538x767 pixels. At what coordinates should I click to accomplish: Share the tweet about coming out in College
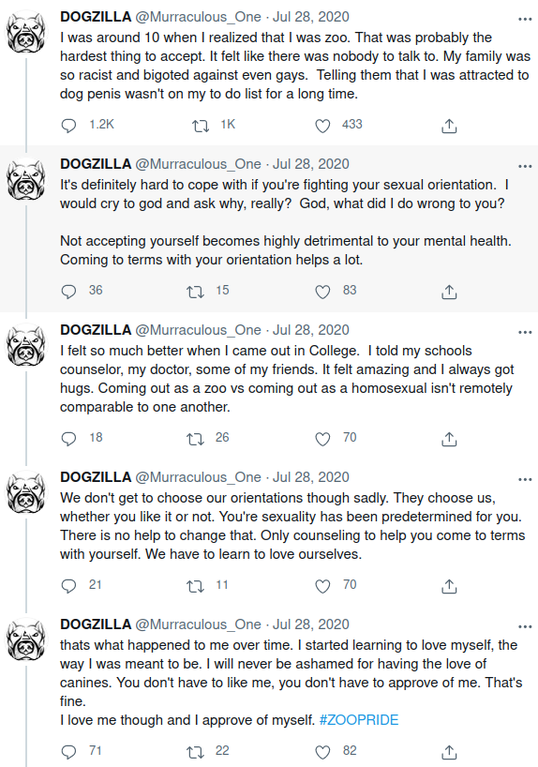point(449,439)
